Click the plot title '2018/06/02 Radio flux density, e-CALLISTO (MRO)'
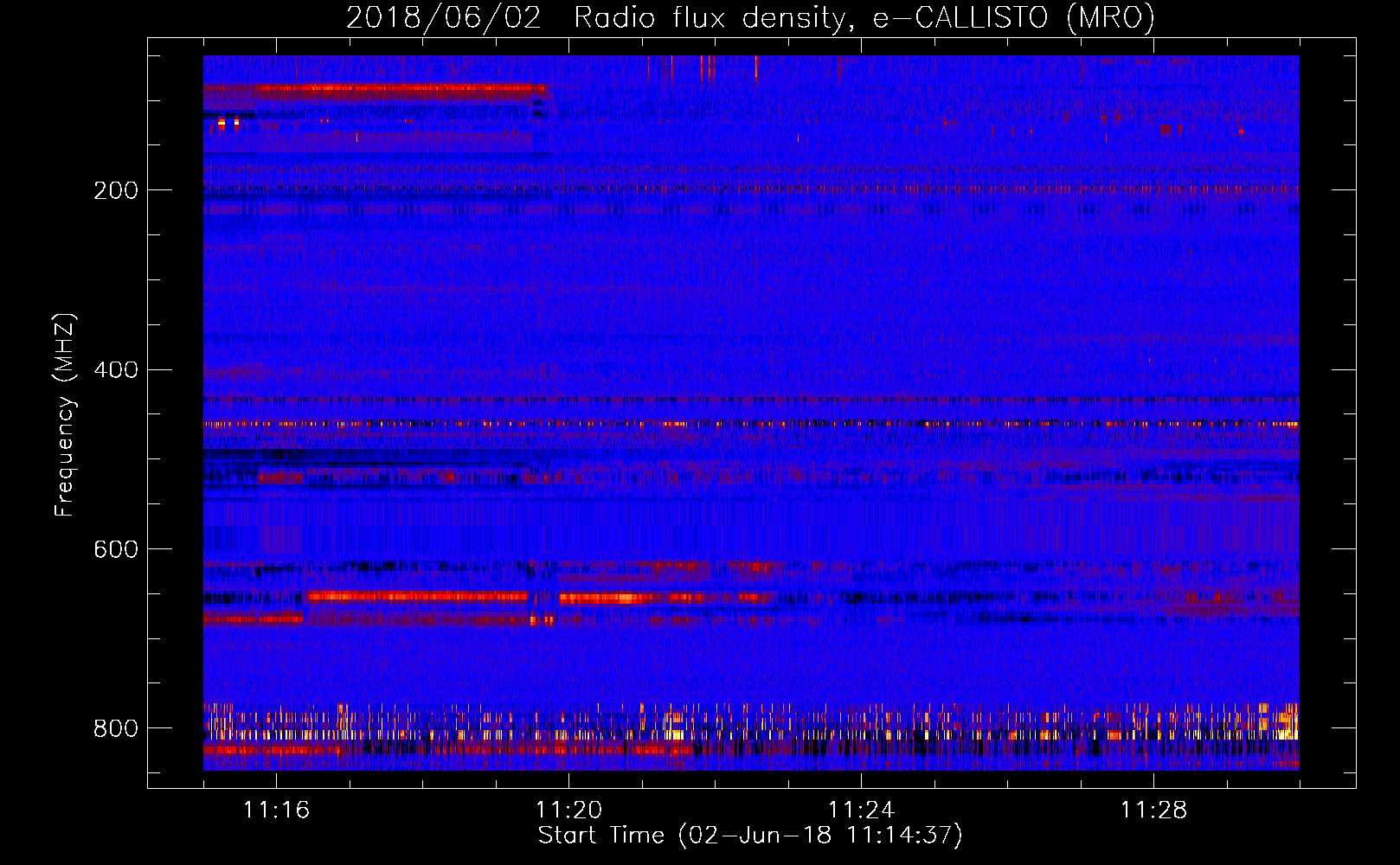1400x865 pixels. point(750,17)
